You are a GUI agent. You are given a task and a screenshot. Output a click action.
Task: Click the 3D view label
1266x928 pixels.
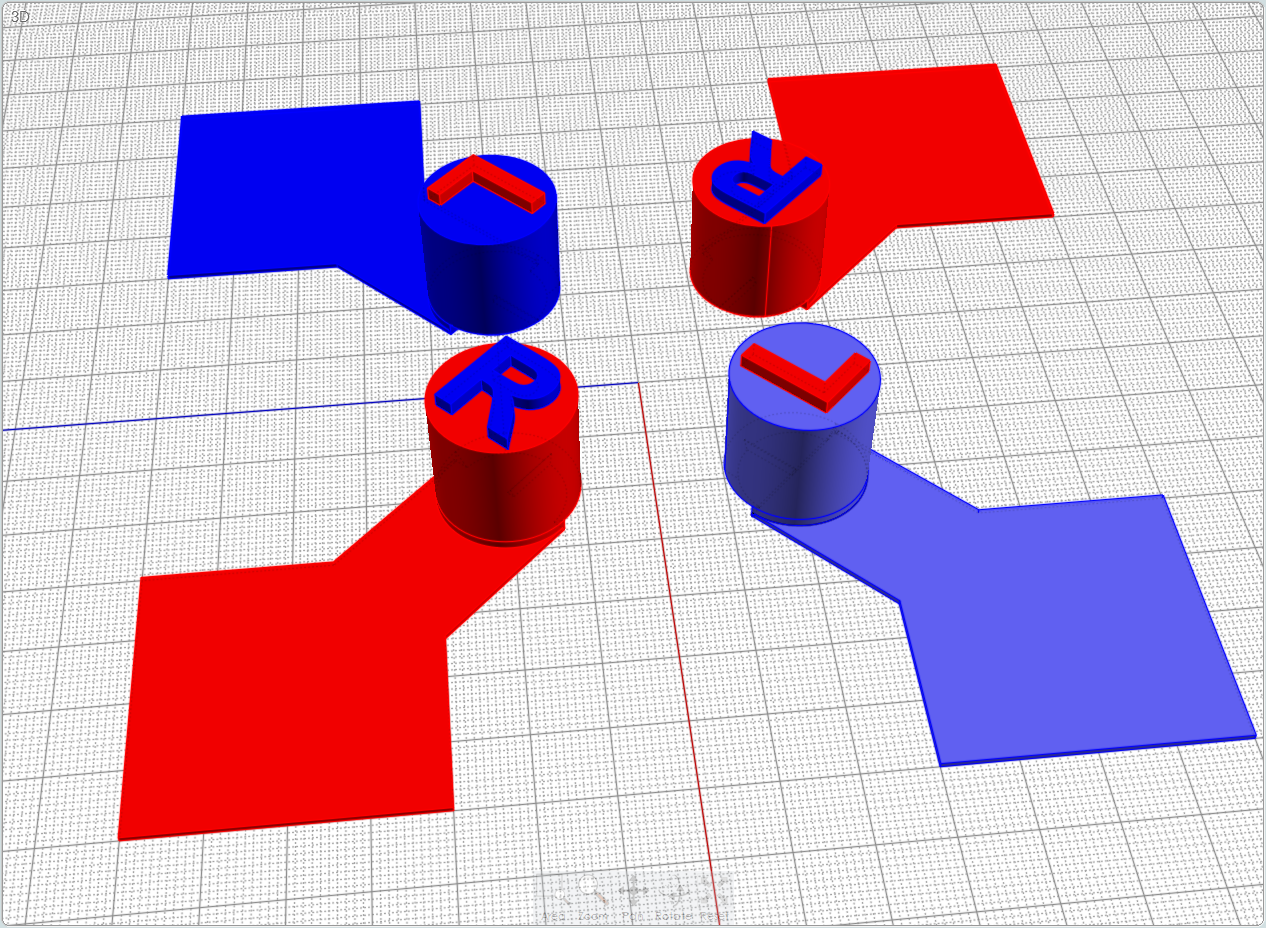[20, 17]
